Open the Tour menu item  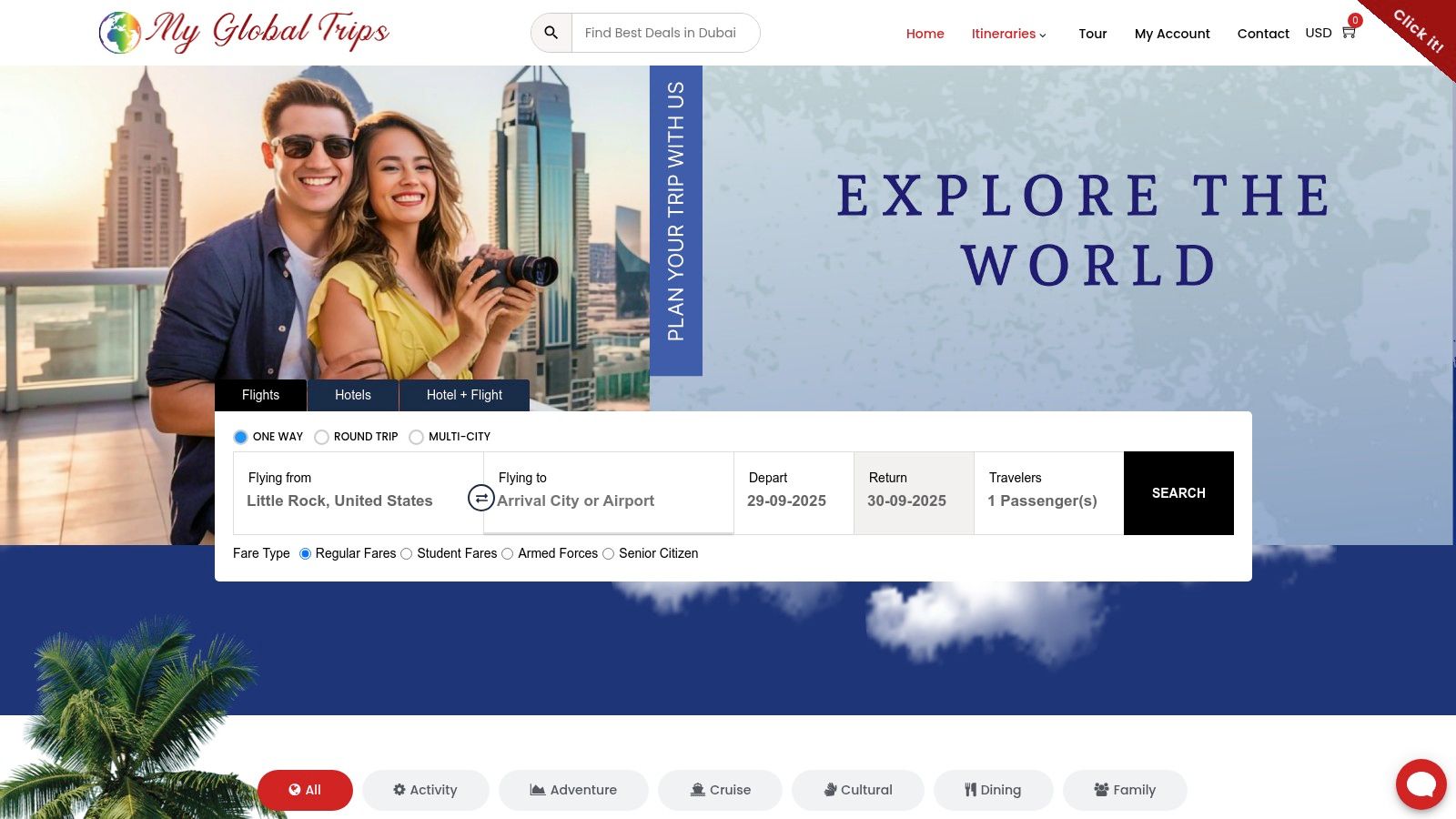pos(1093,34)
